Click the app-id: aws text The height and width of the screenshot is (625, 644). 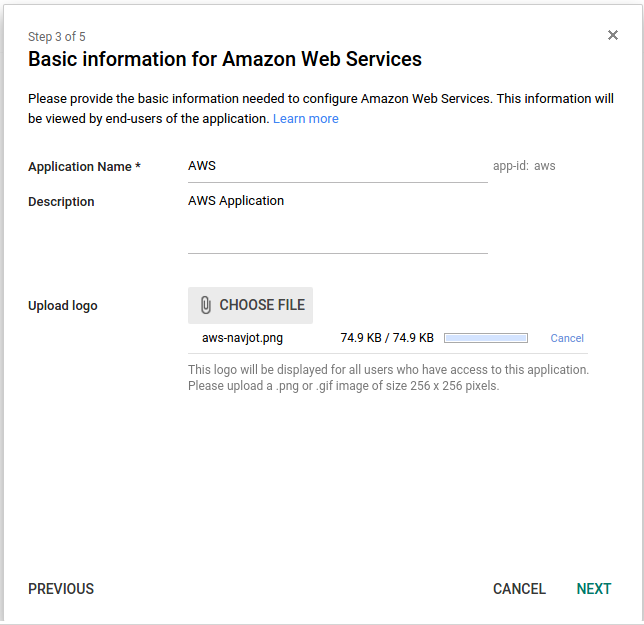click(x=524, y=166)
